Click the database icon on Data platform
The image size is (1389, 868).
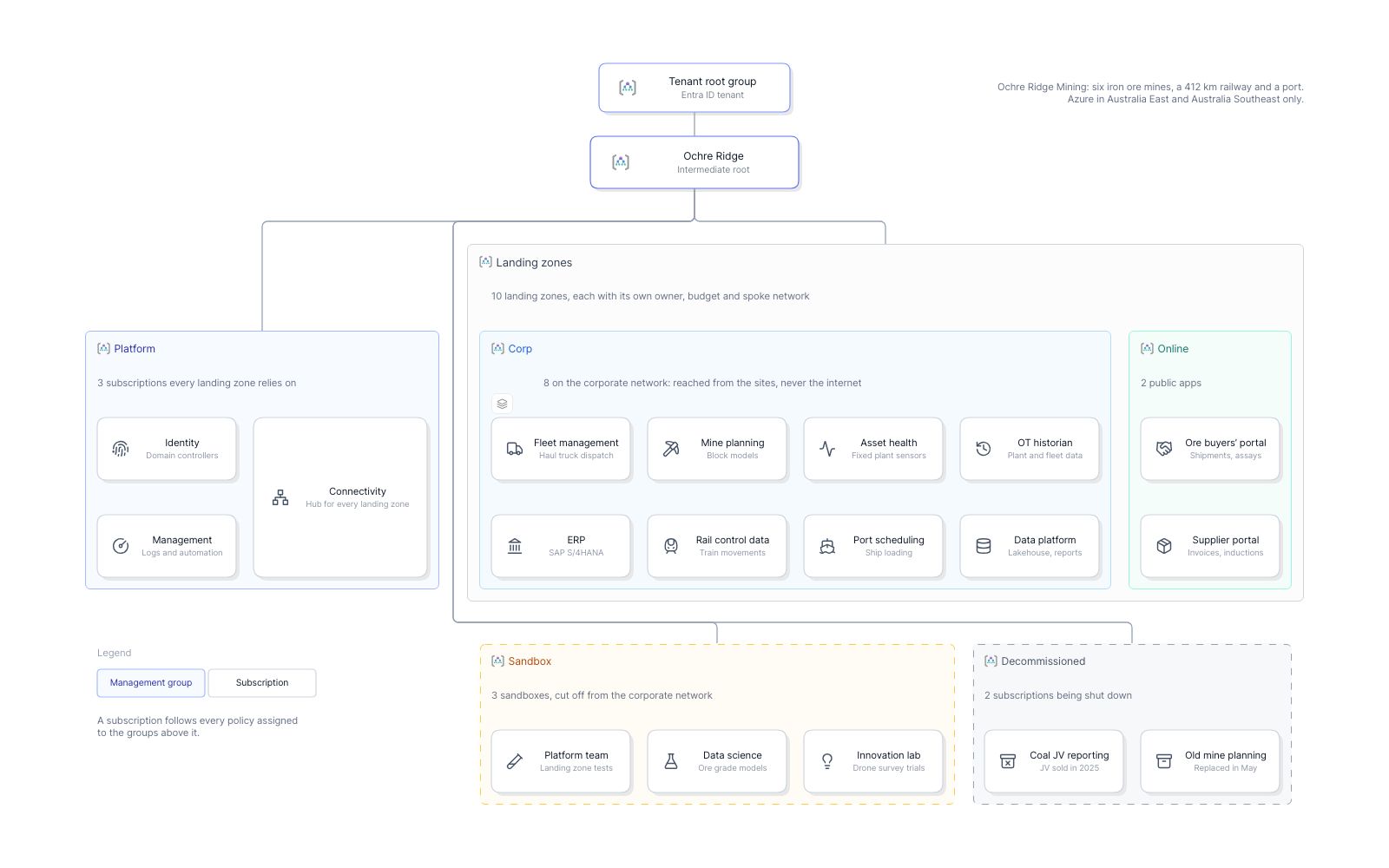click(984, 546)
